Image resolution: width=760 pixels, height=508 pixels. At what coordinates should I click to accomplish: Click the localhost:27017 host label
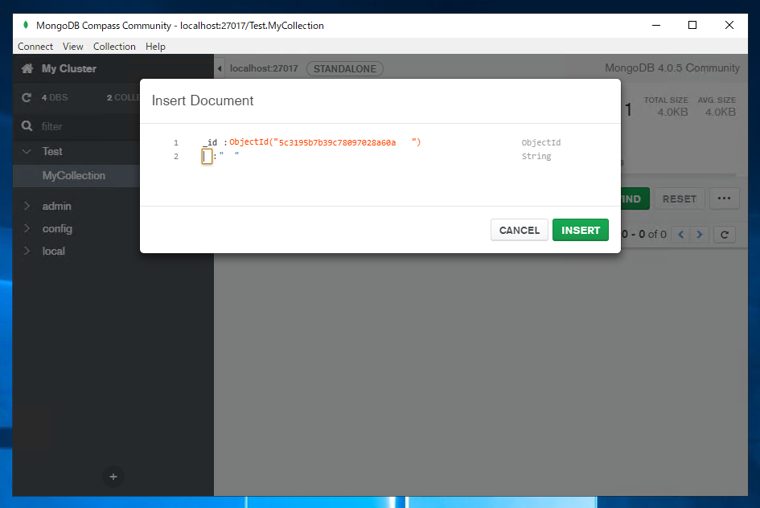click(x=264, y=68)
